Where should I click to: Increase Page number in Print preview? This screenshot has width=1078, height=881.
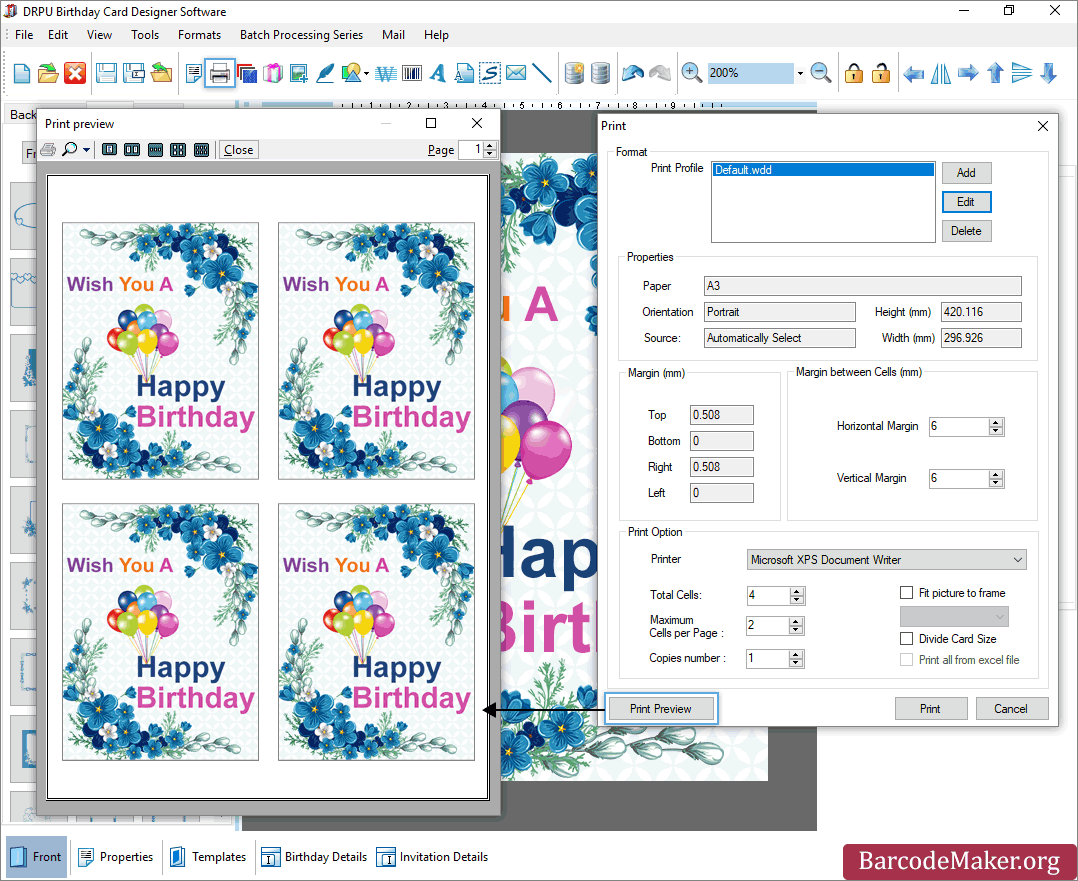pyautogui.click(x=490, y=146)
